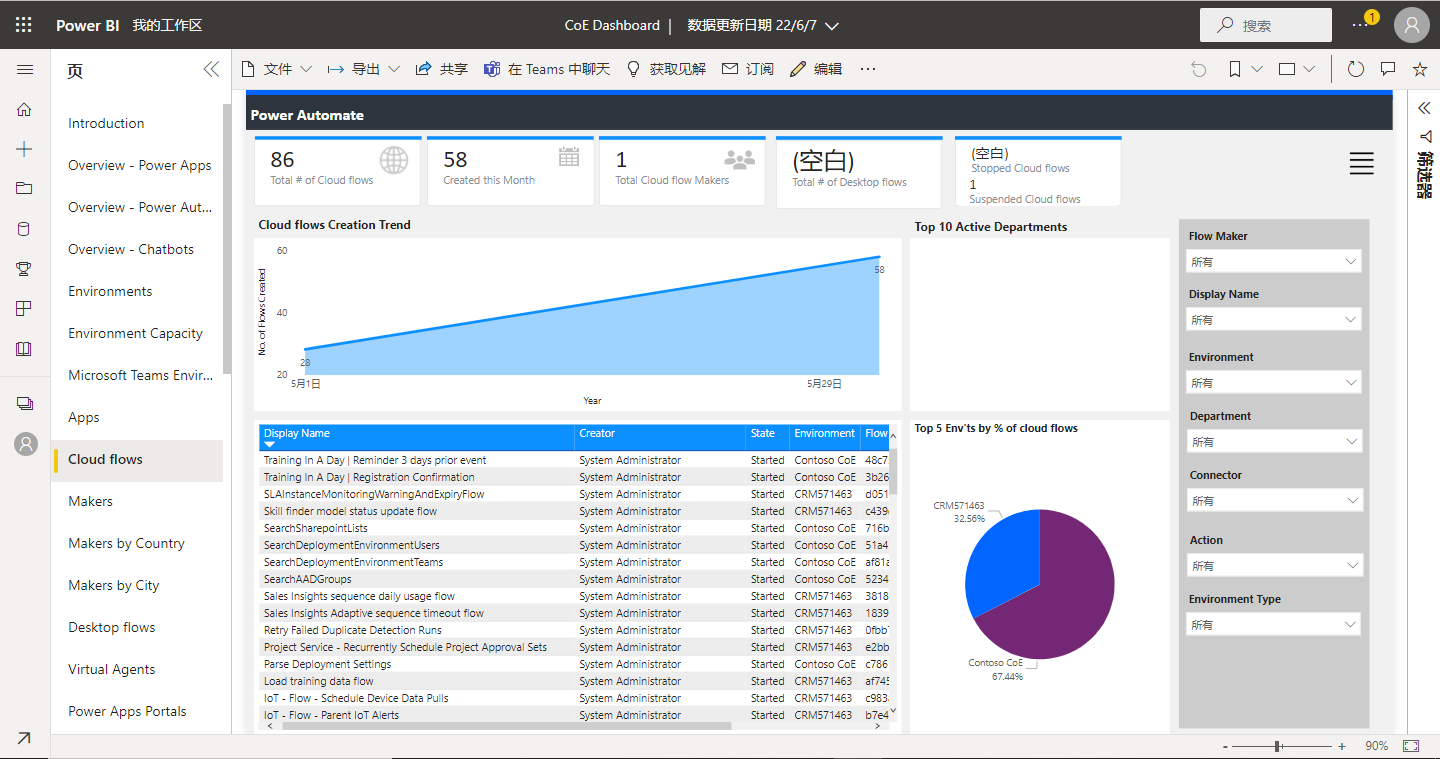Click Edit in the toolbar
This screenshot has height=759, width=1440.
(x=816, y=69)
